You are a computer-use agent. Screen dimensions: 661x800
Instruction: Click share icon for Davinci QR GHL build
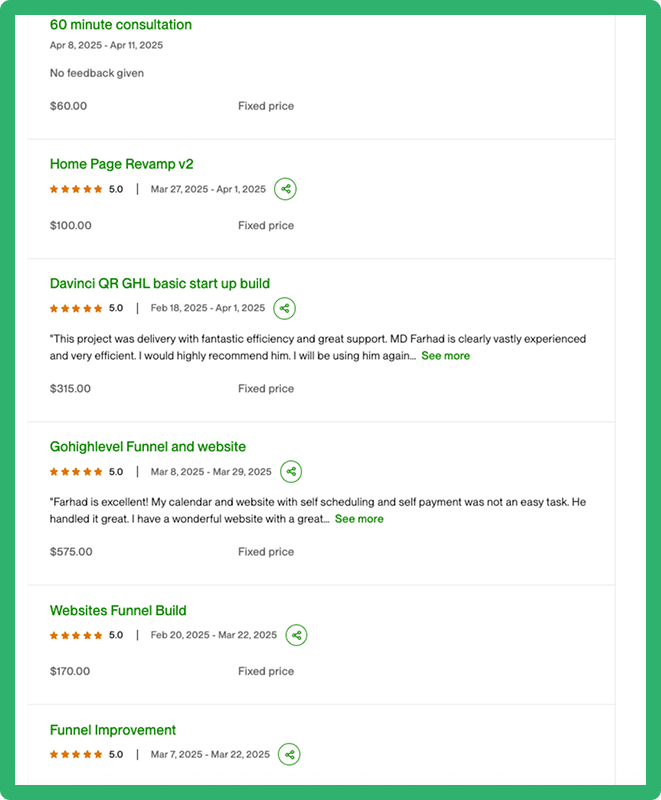click(x=285, y=308)
